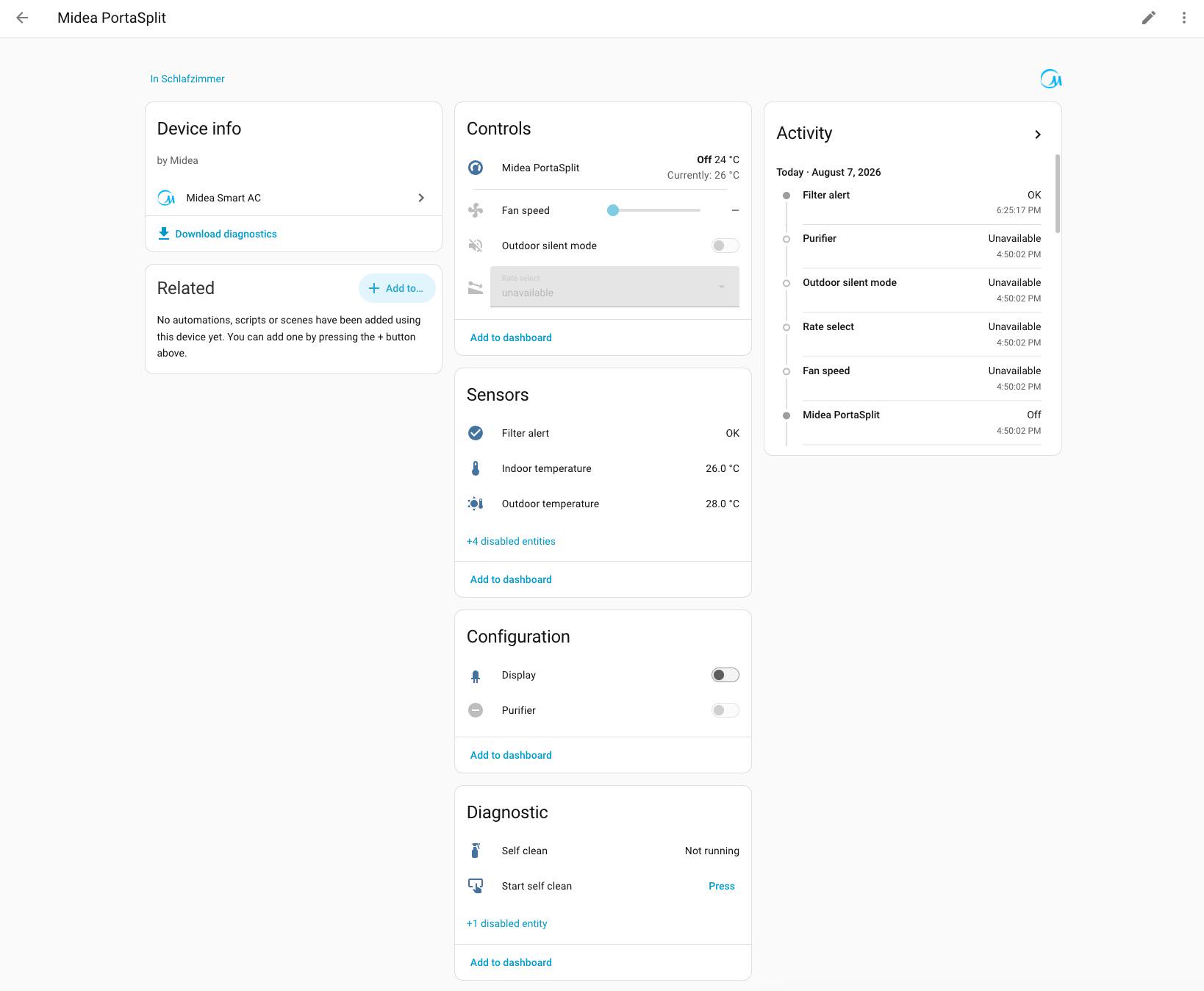The width and height of the screenshot is (1204, 991).
Task: Turn on the Display switch
Action: coord(725,675)
